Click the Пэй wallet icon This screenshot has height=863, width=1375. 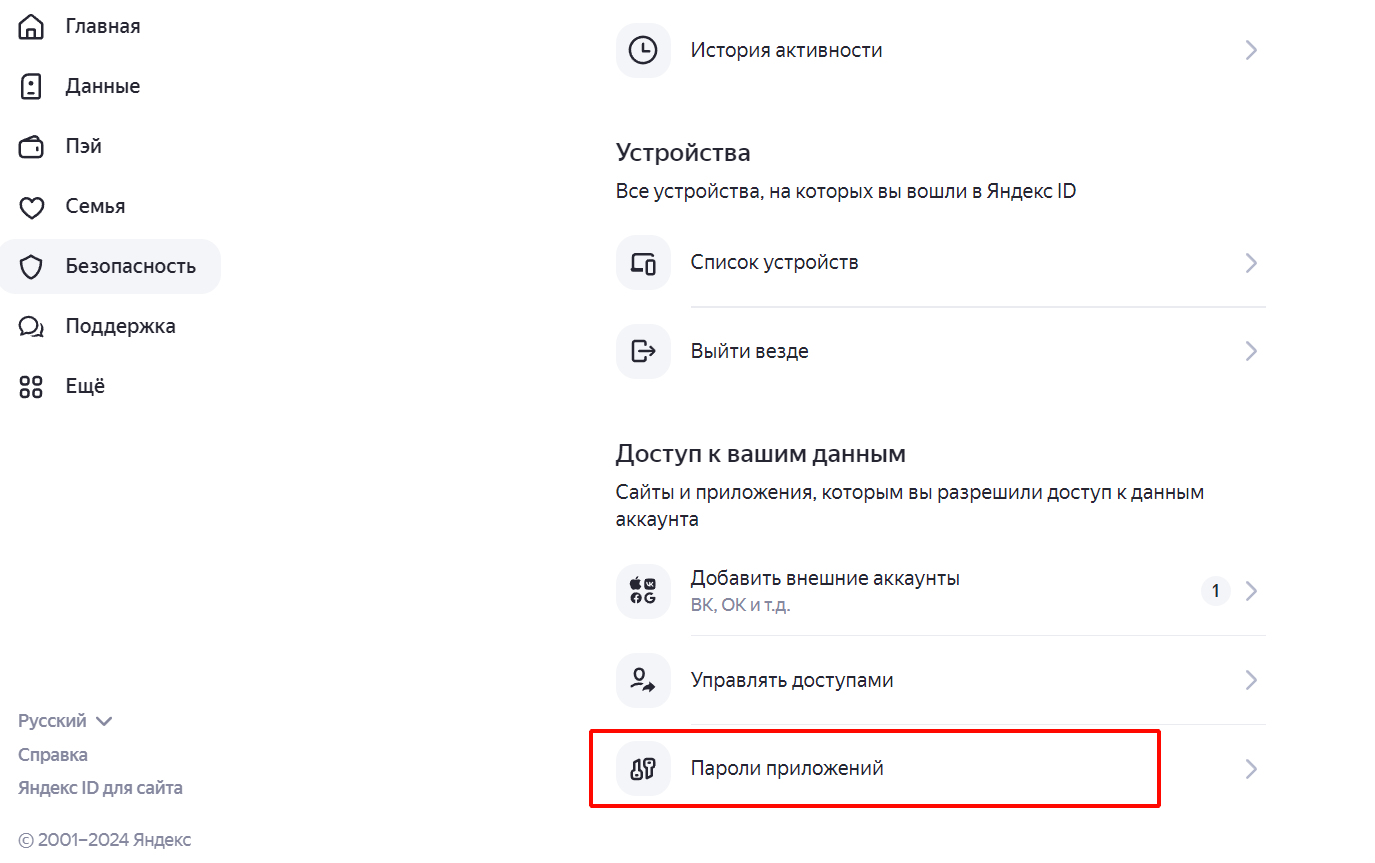point(32,146)
